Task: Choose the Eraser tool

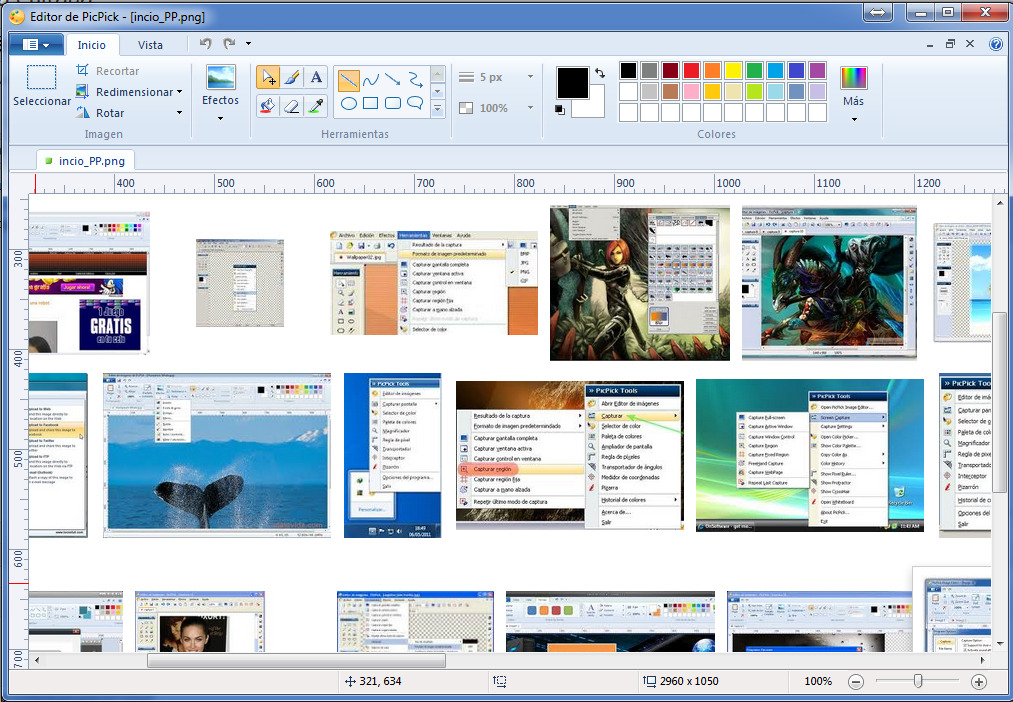Action: (x=292, y=105)
